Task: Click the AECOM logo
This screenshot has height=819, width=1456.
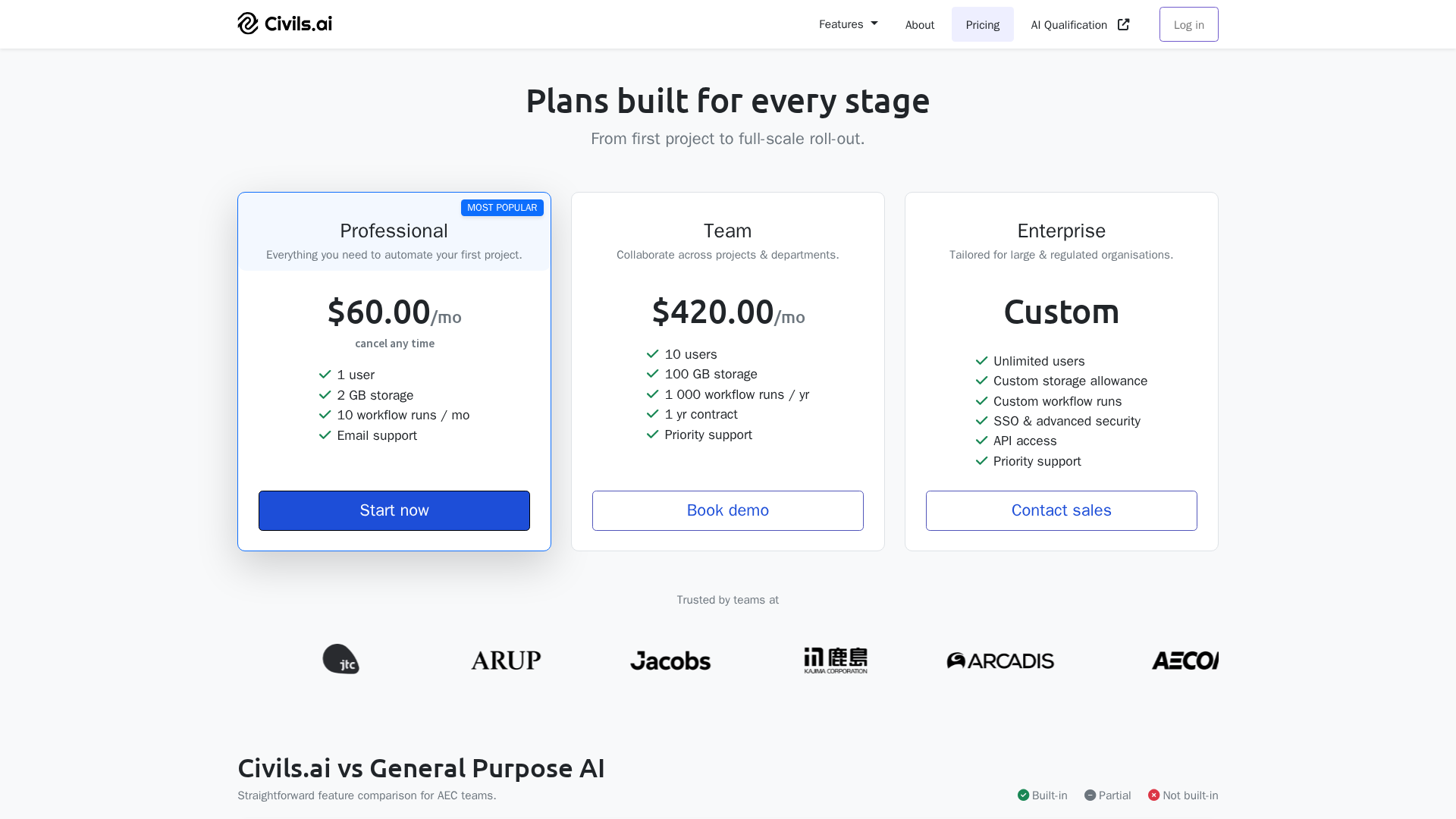Action: tap(1185, 661)
